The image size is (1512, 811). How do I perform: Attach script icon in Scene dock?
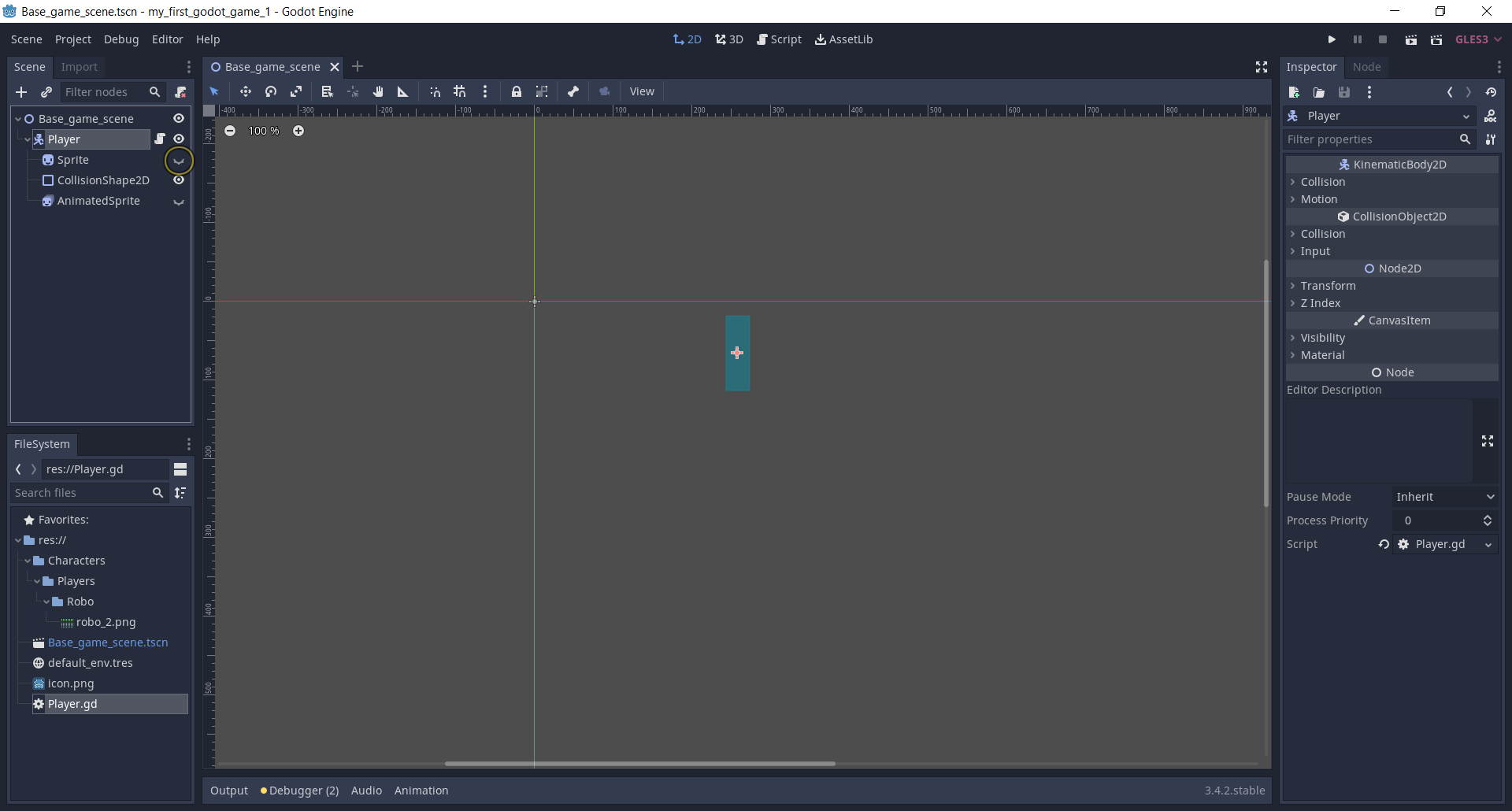click(180, 92)
